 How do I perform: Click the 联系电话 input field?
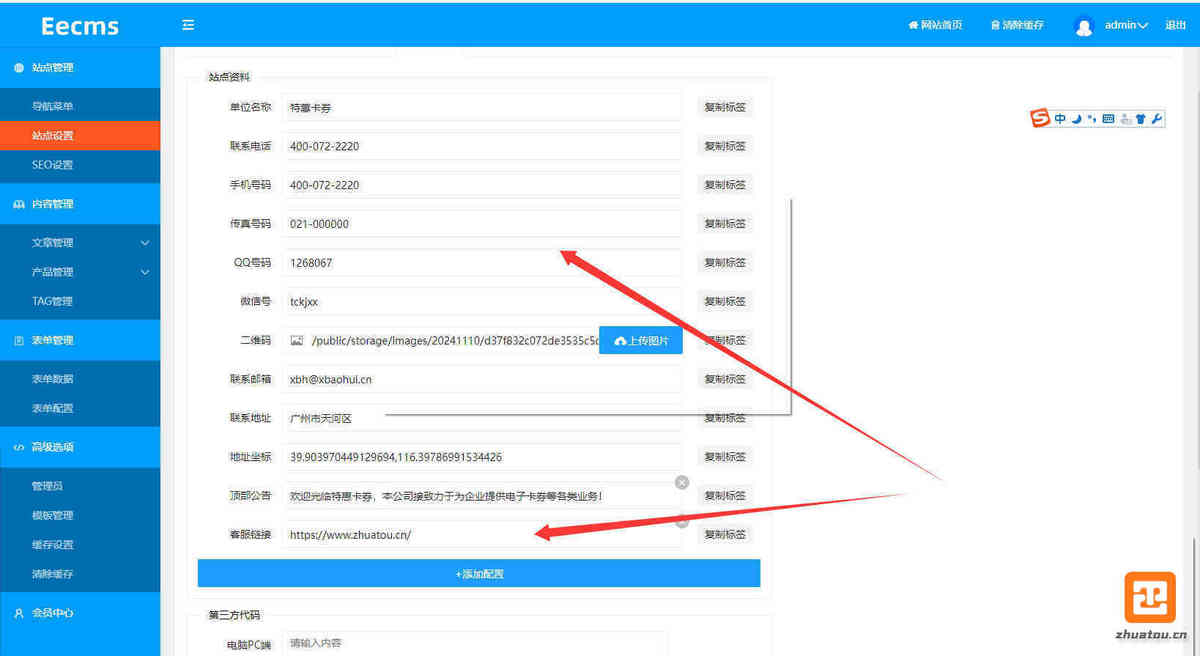click(x=482, y=146)
